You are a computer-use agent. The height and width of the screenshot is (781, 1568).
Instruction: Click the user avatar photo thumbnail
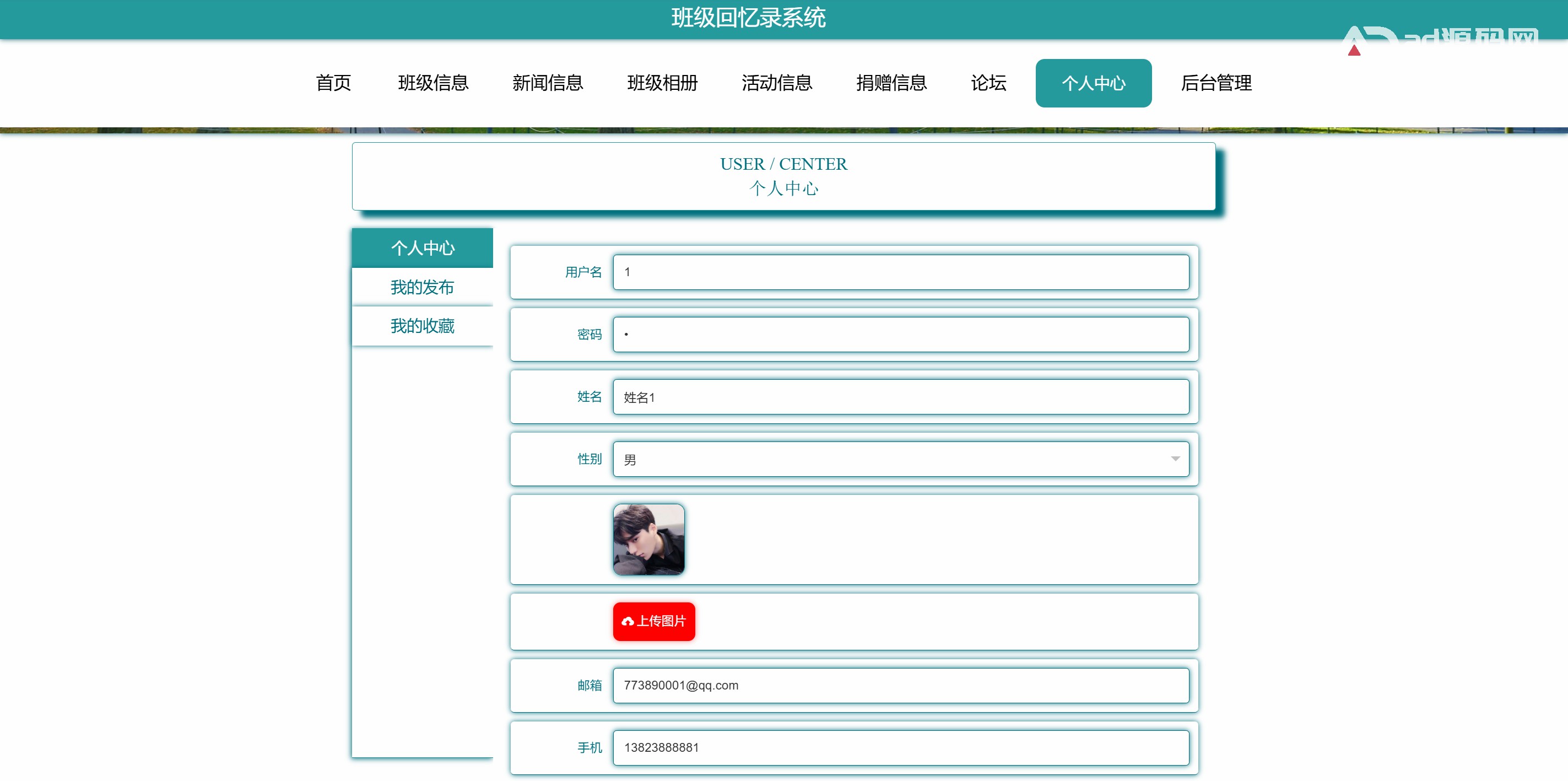click(x=648, y=540)
